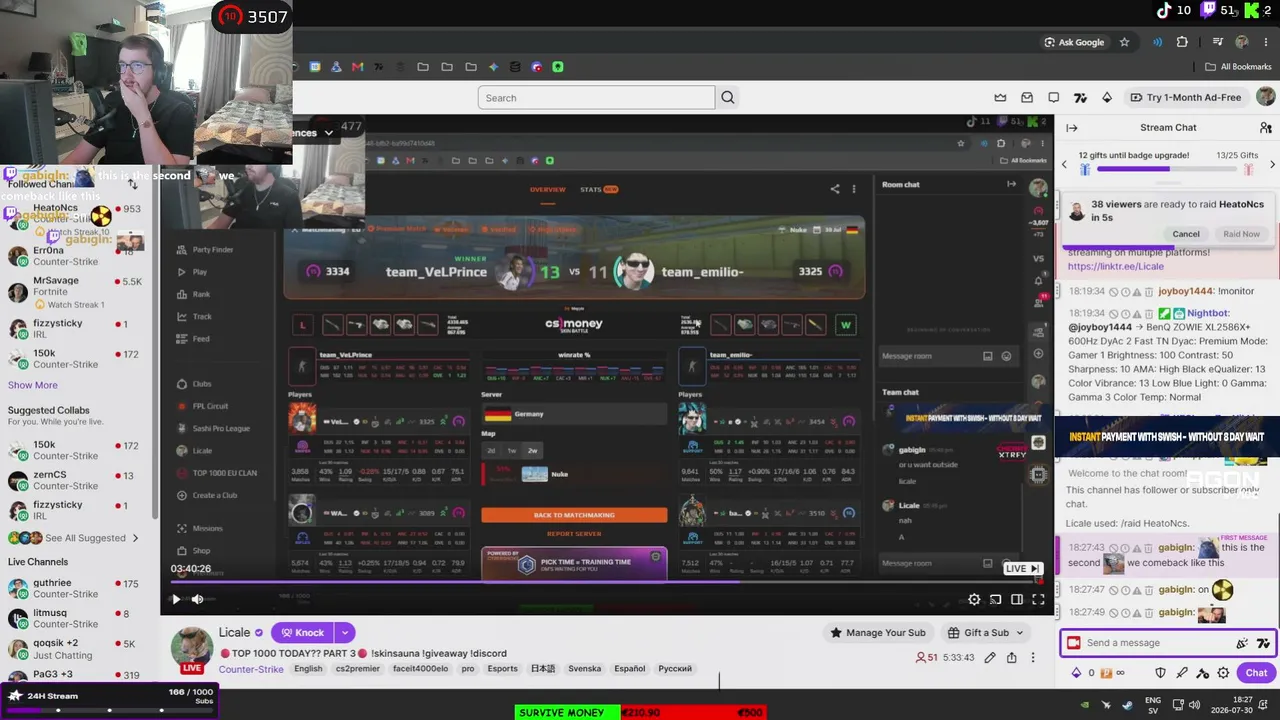Enter fullscreen on the video player
1280x720 pixels.
pyautogui.click(x=1038, y=599)
